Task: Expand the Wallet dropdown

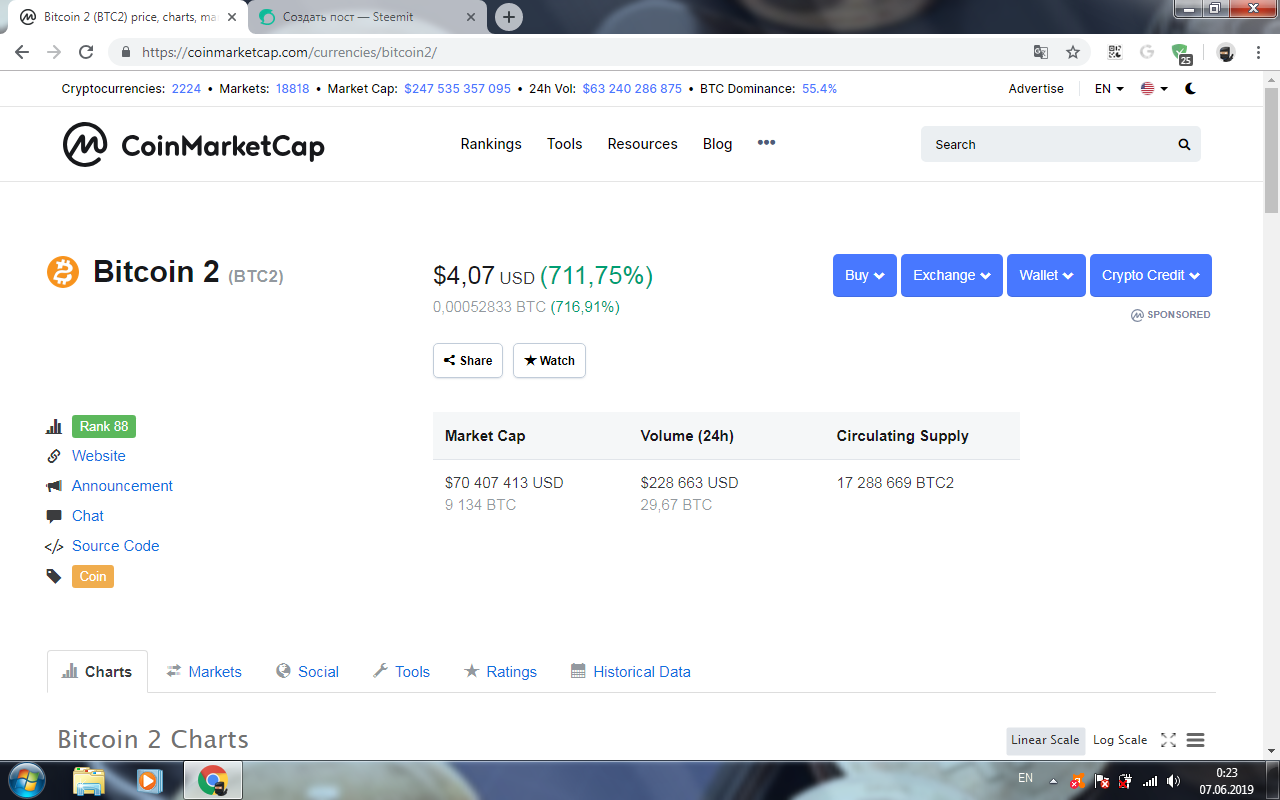Action: pyautogui.click(x=1046, y=275)
